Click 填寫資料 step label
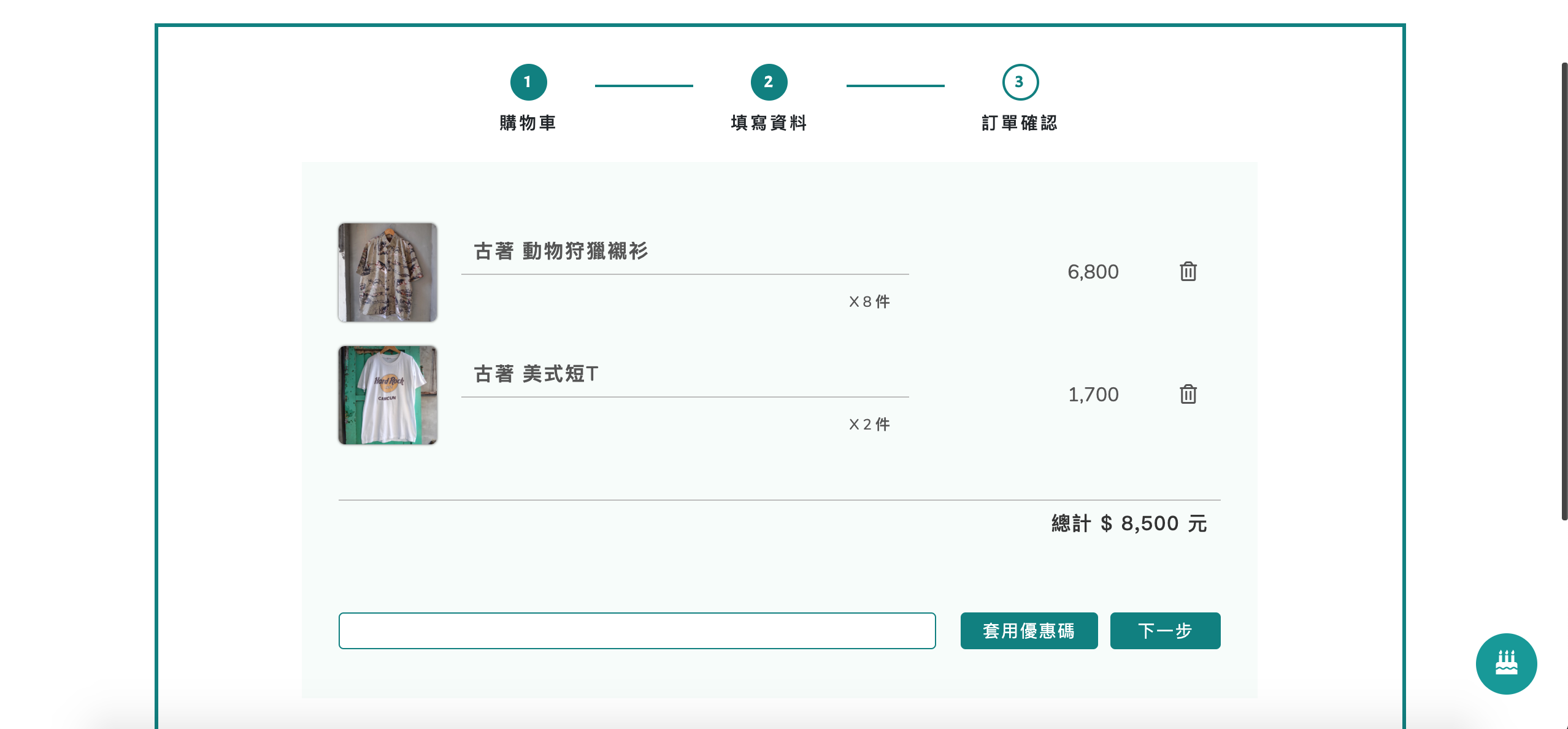The image size is (1568, 729). pyautogui.click(x=767, y=123)
